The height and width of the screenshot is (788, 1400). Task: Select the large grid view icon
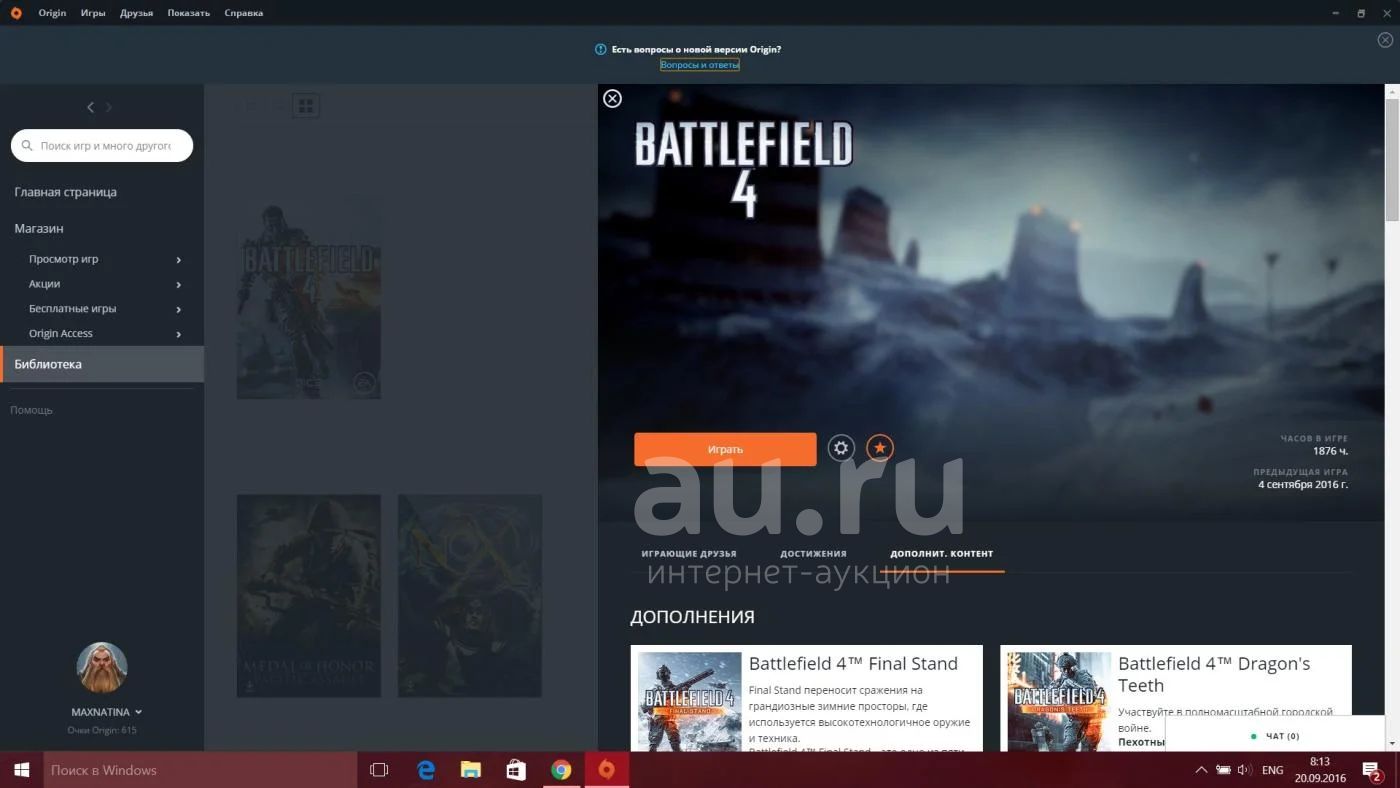[306, 105]
